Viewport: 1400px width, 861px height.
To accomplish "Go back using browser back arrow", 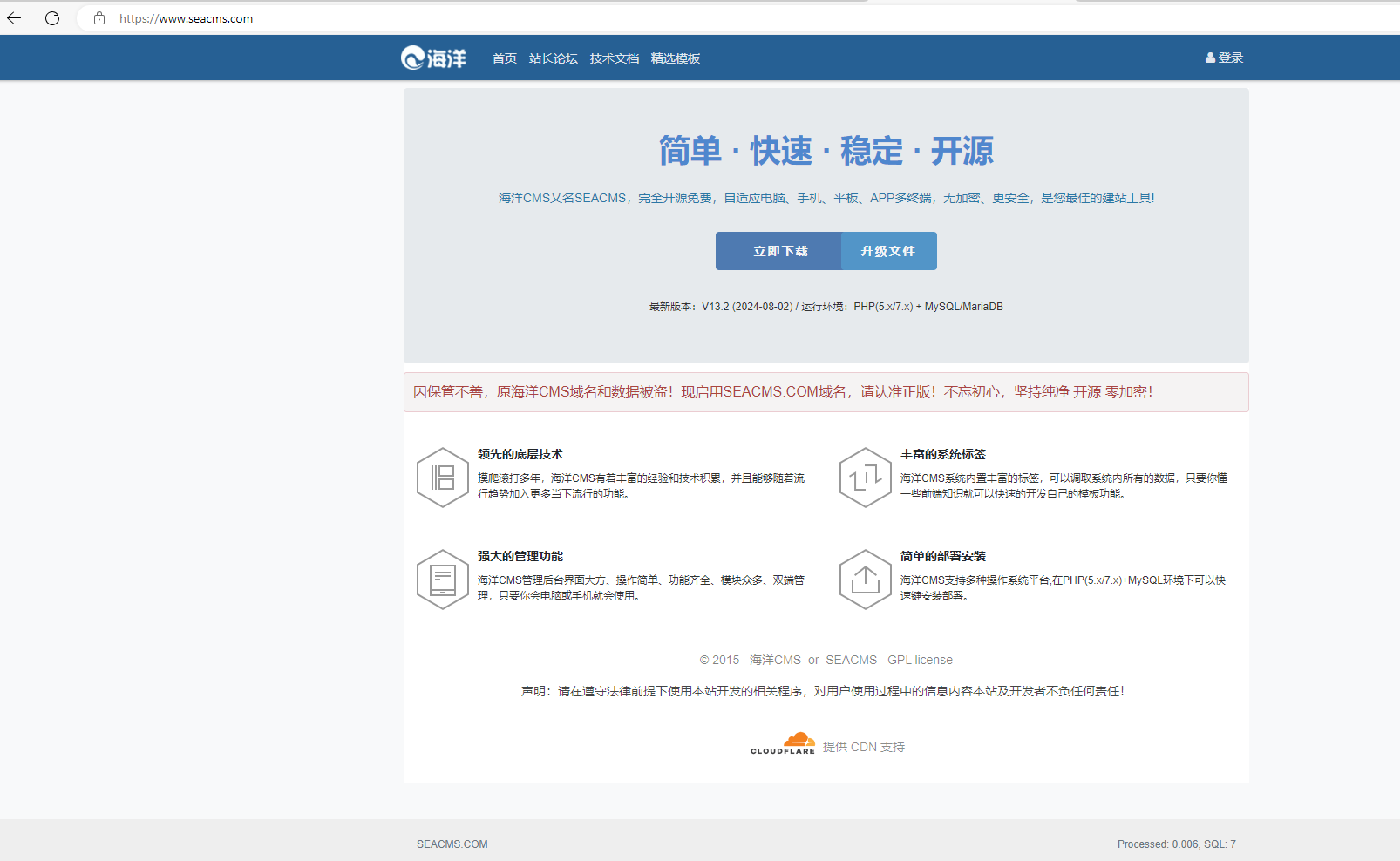I will 15,18.
